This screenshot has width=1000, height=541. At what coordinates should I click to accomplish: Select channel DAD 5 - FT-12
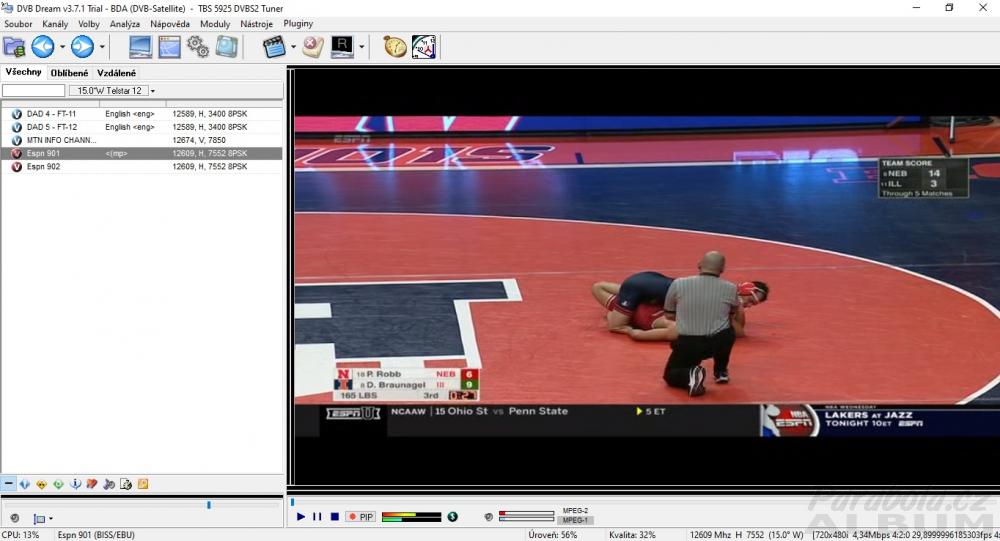142,127
